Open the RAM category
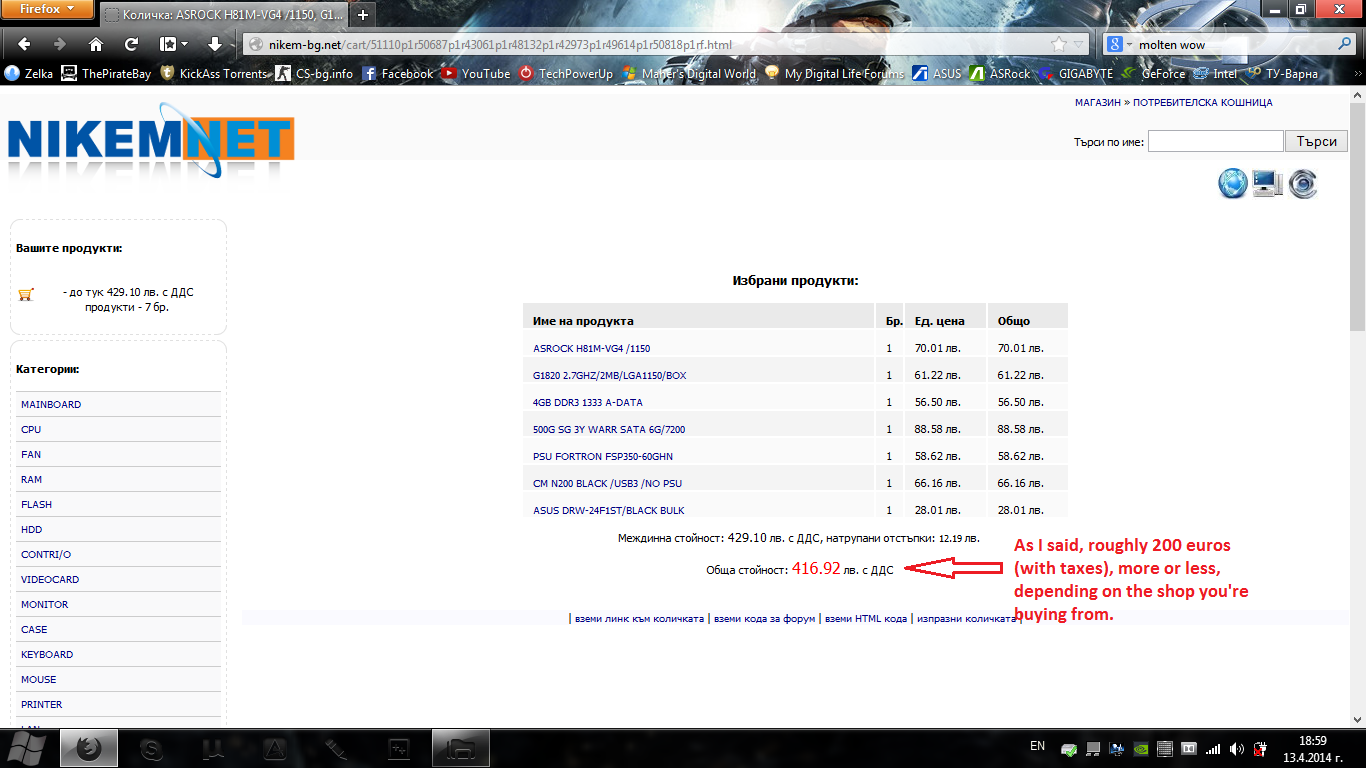 pyautogui.click(x=31, y=479)
